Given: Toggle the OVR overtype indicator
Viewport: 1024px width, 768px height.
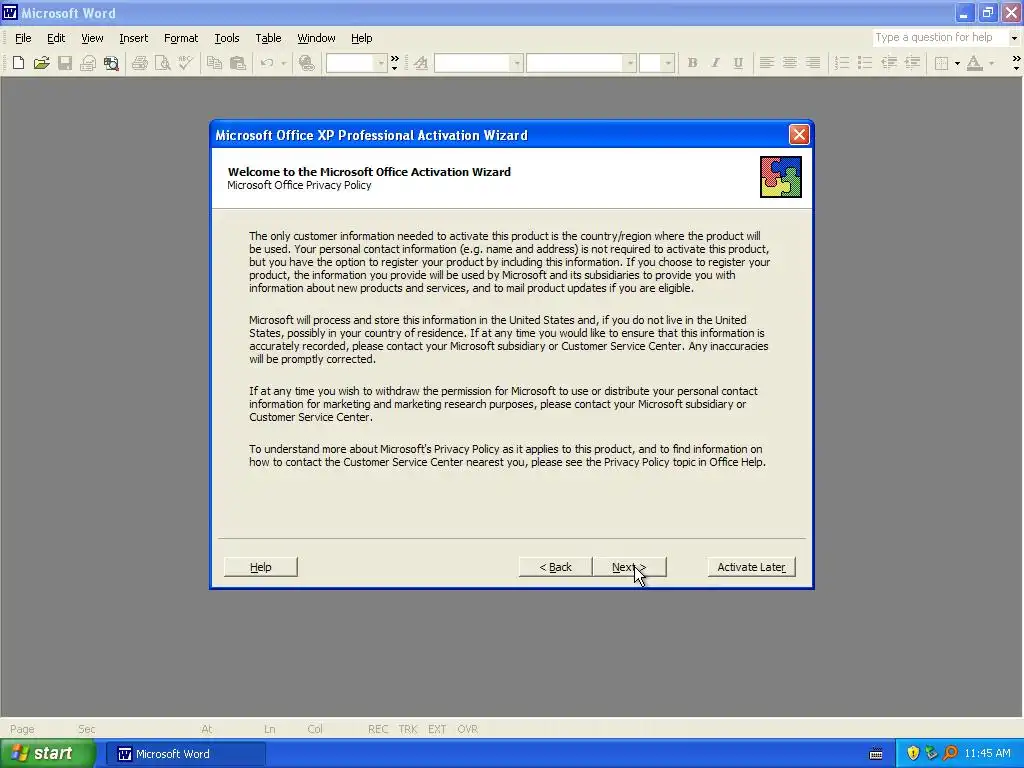Looking at the screenshot, I should click(x=468, y=729).
